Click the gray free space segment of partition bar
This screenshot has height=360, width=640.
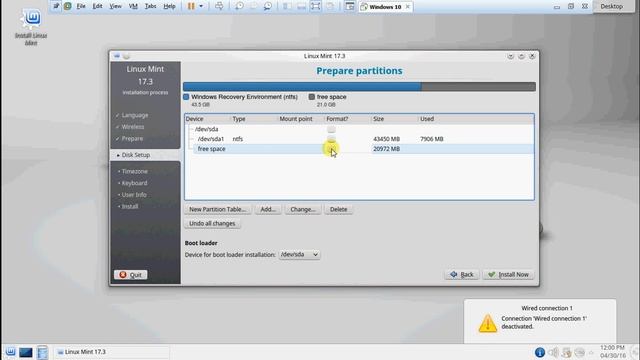478,87
